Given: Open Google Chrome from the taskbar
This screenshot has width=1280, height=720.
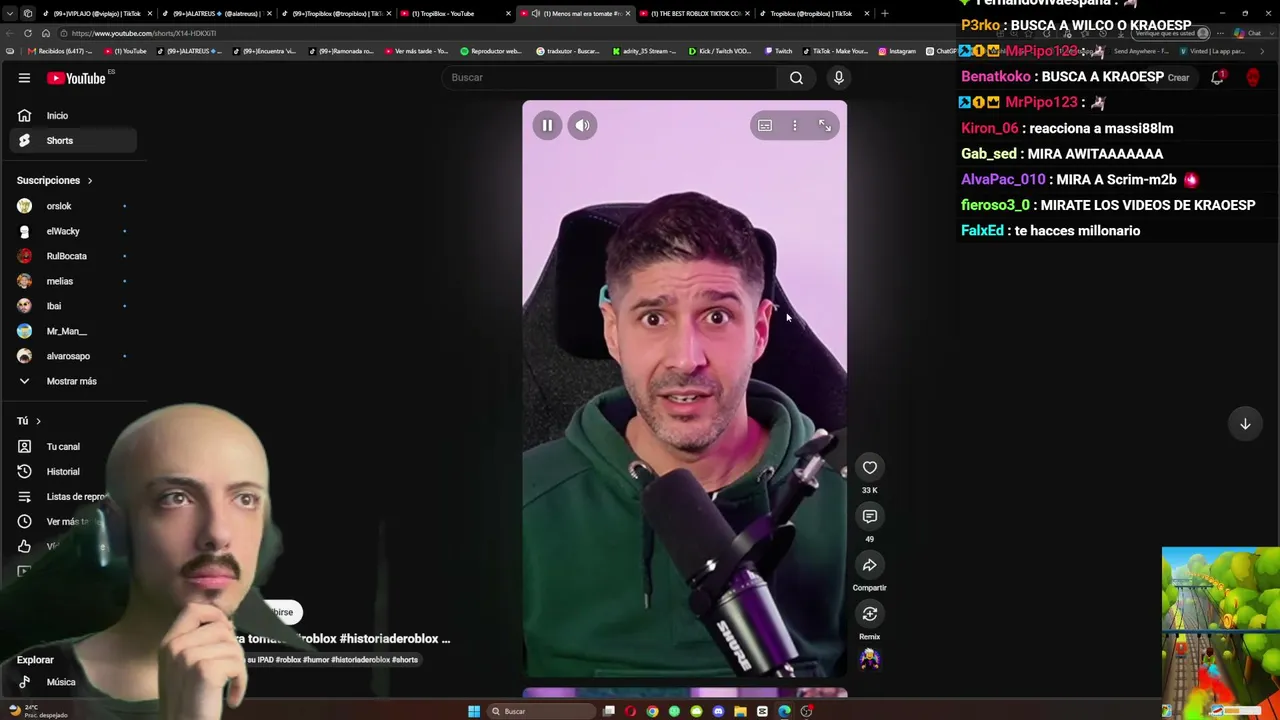Looking at the screenshot, I should coord(652,711).
